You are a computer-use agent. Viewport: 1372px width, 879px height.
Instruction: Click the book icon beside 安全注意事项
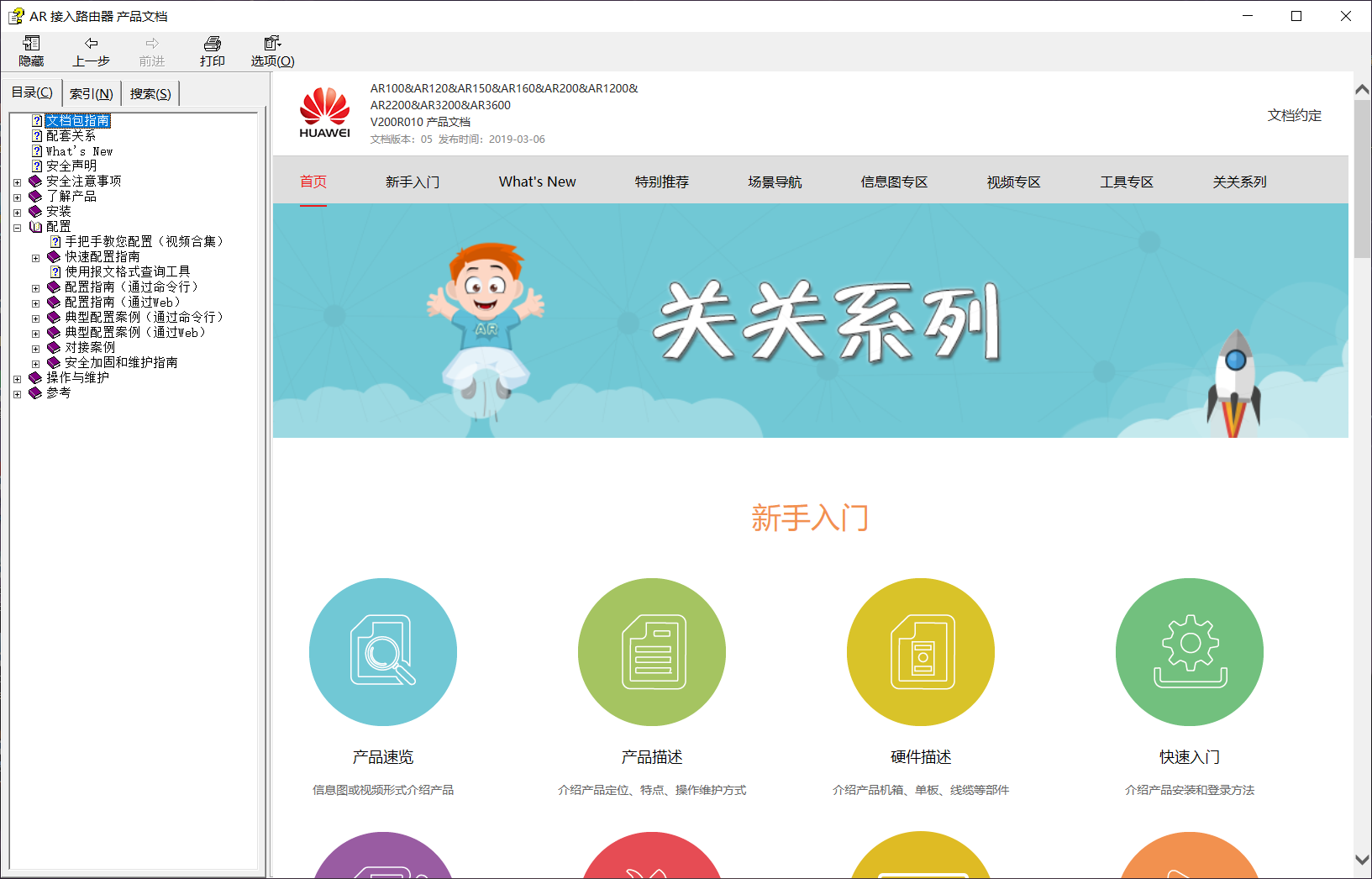(35, 182)
